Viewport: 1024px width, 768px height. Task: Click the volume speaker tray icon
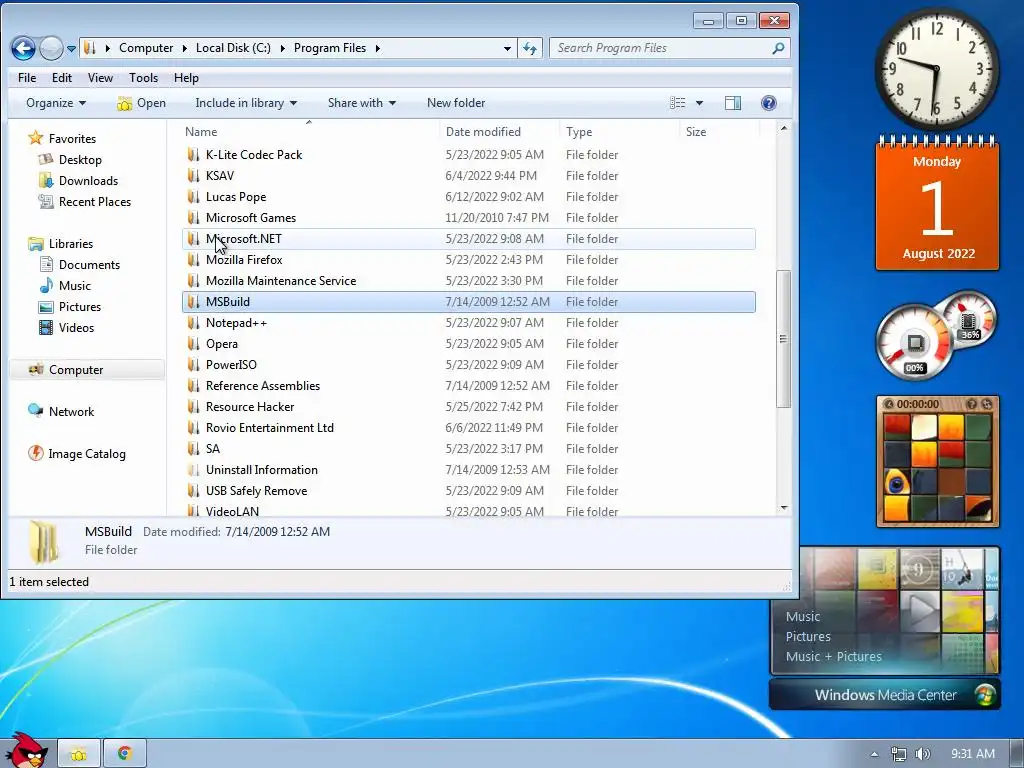[923, 754]
